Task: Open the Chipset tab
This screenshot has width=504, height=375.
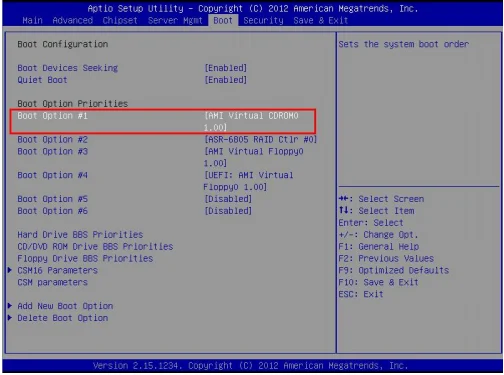Action: pos(120,20)
